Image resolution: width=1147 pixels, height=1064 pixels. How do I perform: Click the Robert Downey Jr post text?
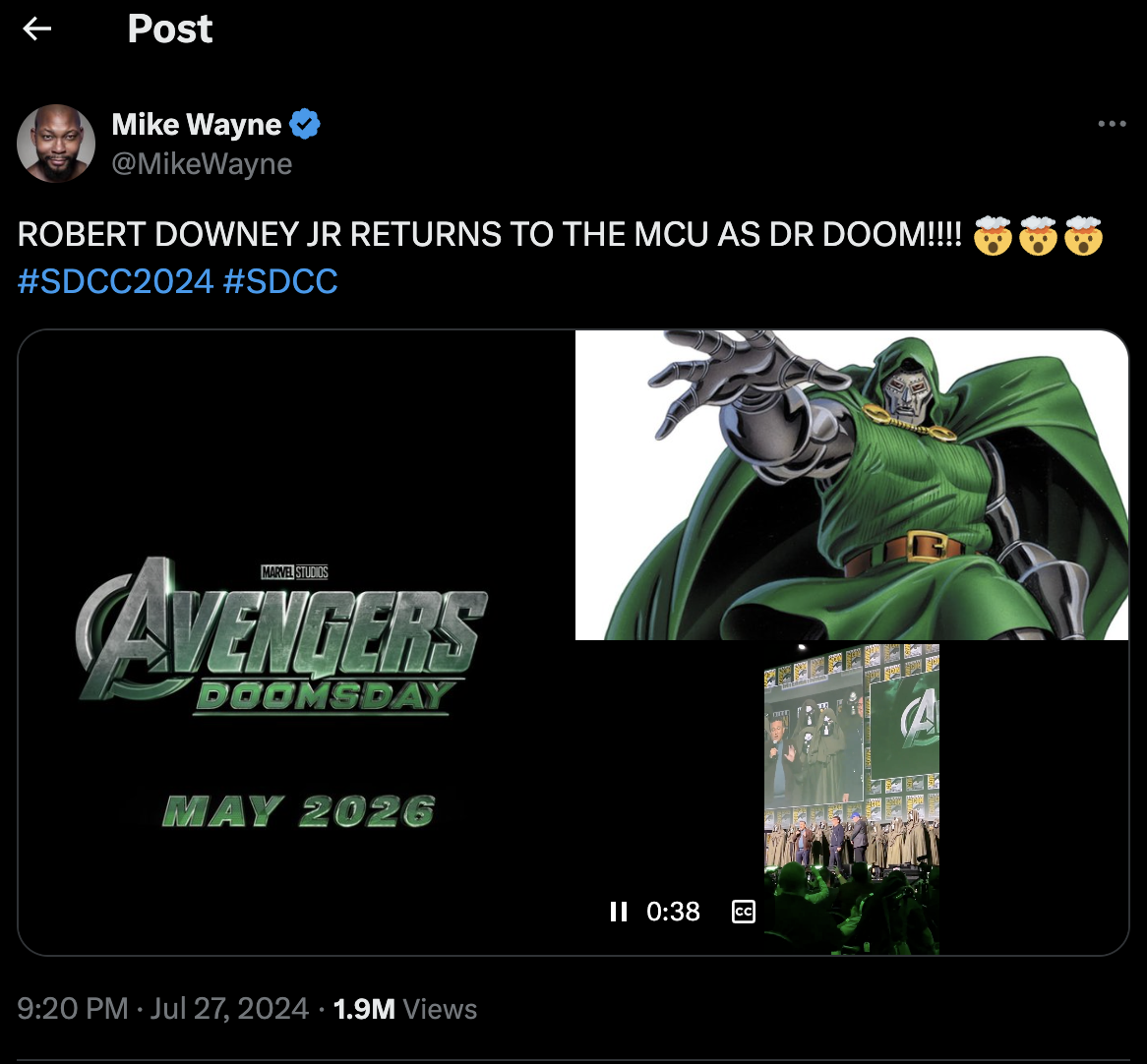pyautogui.click(x=489, y=237)
